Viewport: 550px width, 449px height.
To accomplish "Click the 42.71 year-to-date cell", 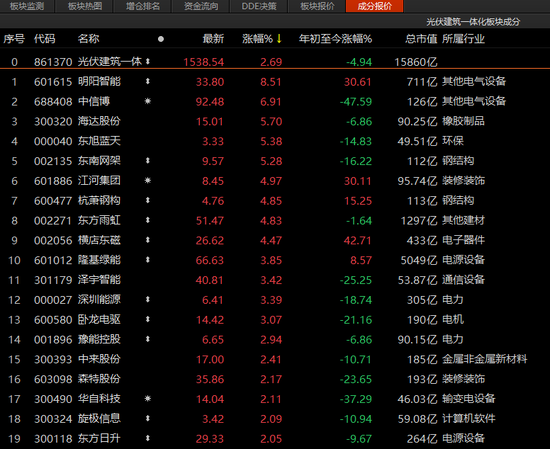I will pos(357,240).
